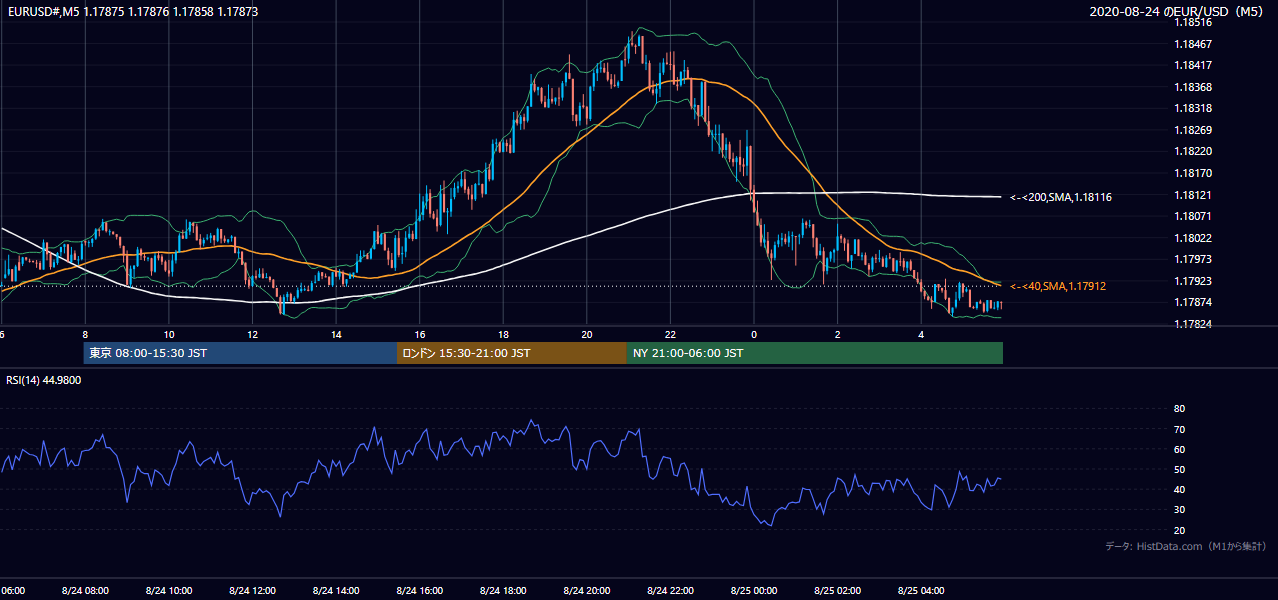Click price axis label 1.18022
1278x600 pixels.
coord(1194,238)
